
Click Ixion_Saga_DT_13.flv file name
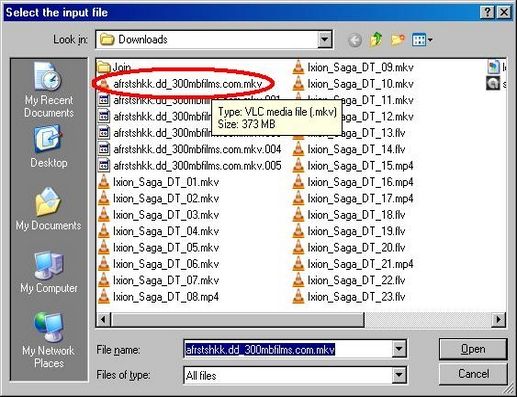373,133
